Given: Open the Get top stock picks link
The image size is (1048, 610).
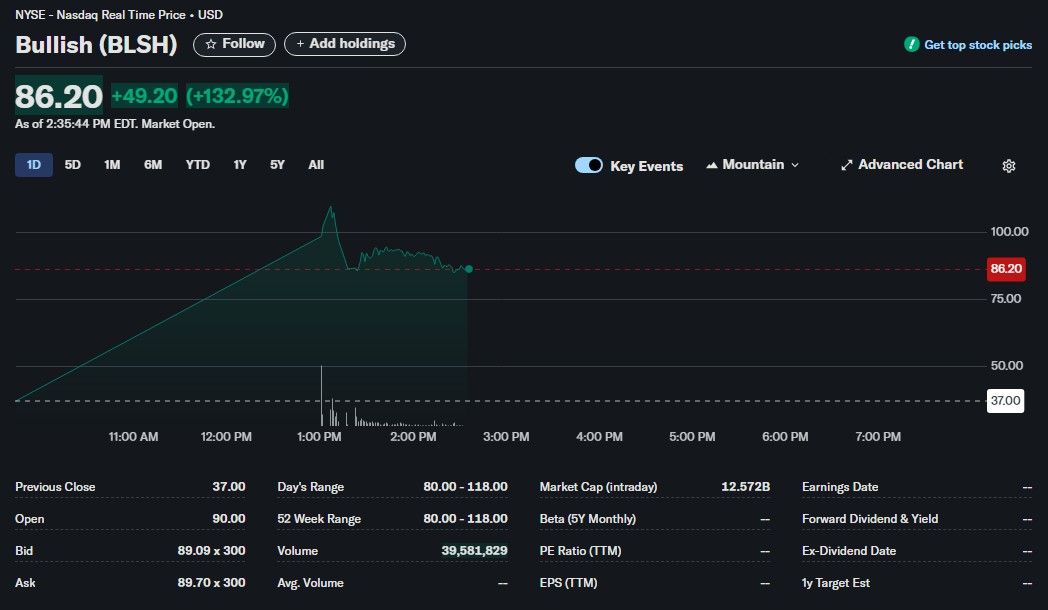Looking at the screenshot, I should click(978, 45).
